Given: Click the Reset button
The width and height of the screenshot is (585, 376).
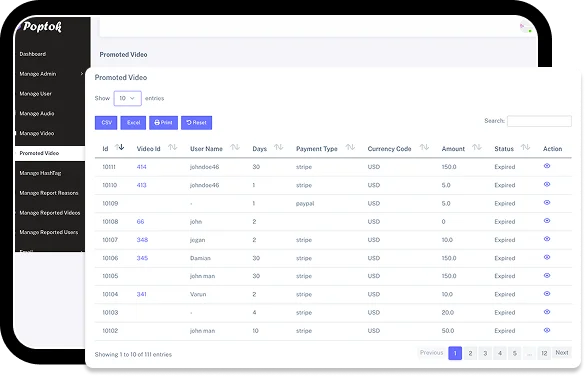Looking at the screenshot, I should [197, 123].
